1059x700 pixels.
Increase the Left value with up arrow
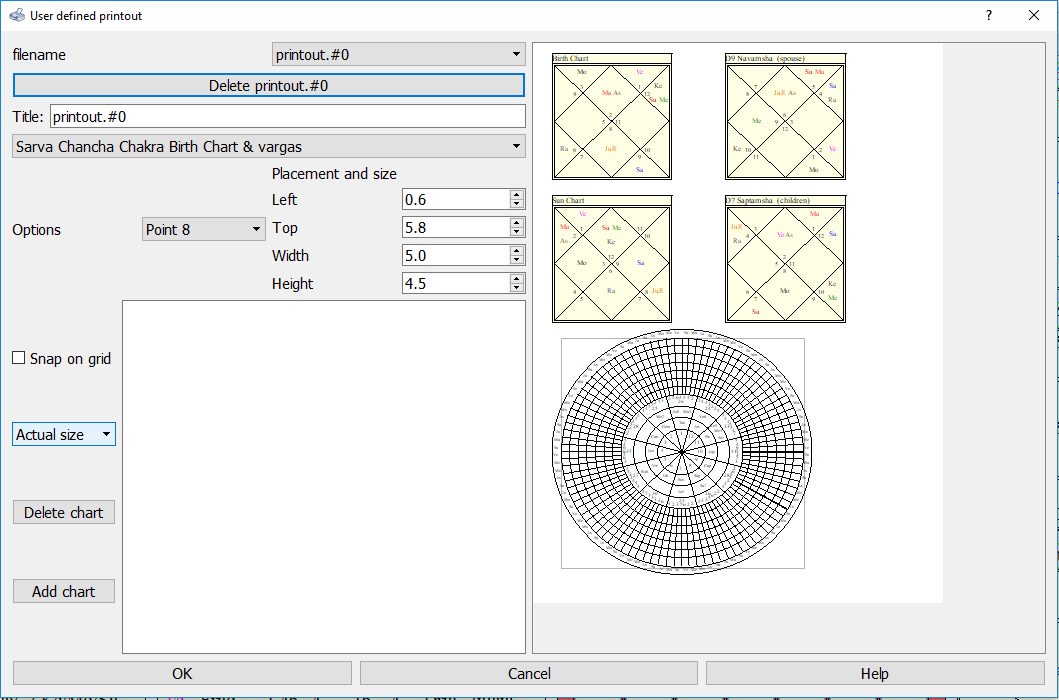[517, 195]
